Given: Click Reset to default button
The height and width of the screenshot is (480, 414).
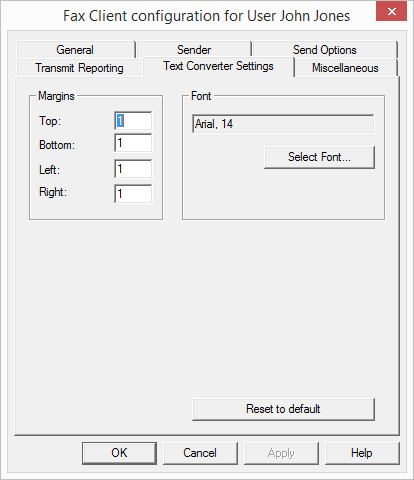Looking at the screenshot, I should [x=283, y=409].
